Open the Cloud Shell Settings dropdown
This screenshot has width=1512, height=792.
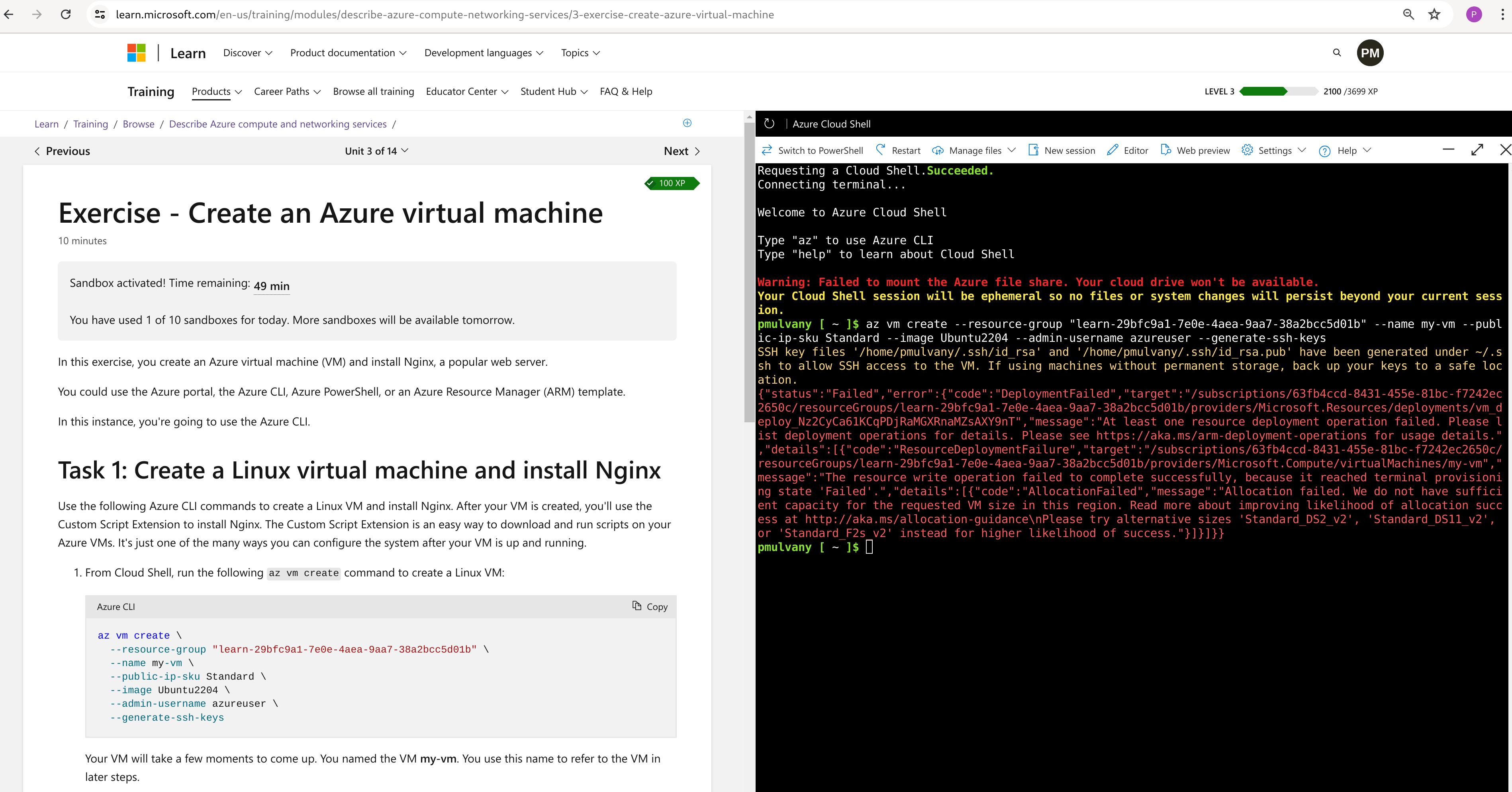coord(1273,150)
